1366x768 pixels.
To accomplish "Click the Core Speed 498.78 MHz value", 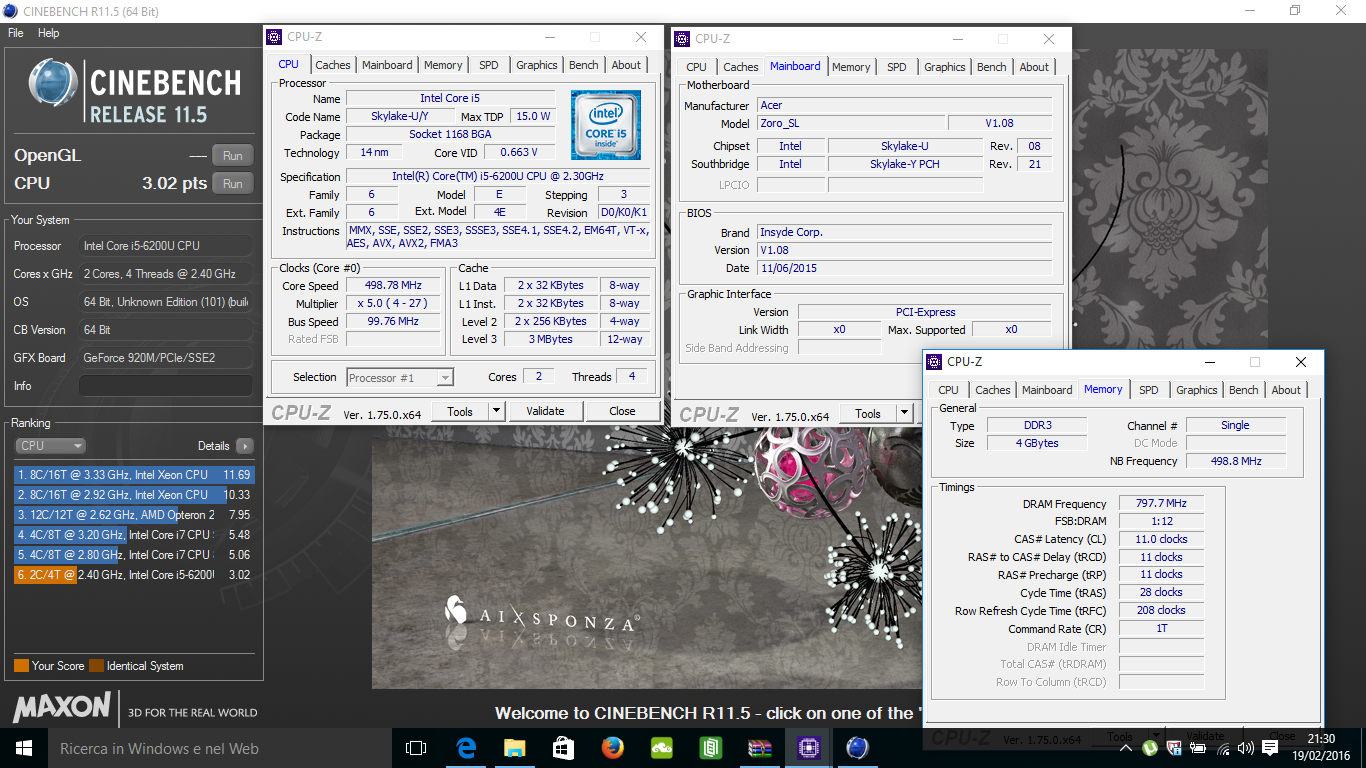I will tap(392, 286).
